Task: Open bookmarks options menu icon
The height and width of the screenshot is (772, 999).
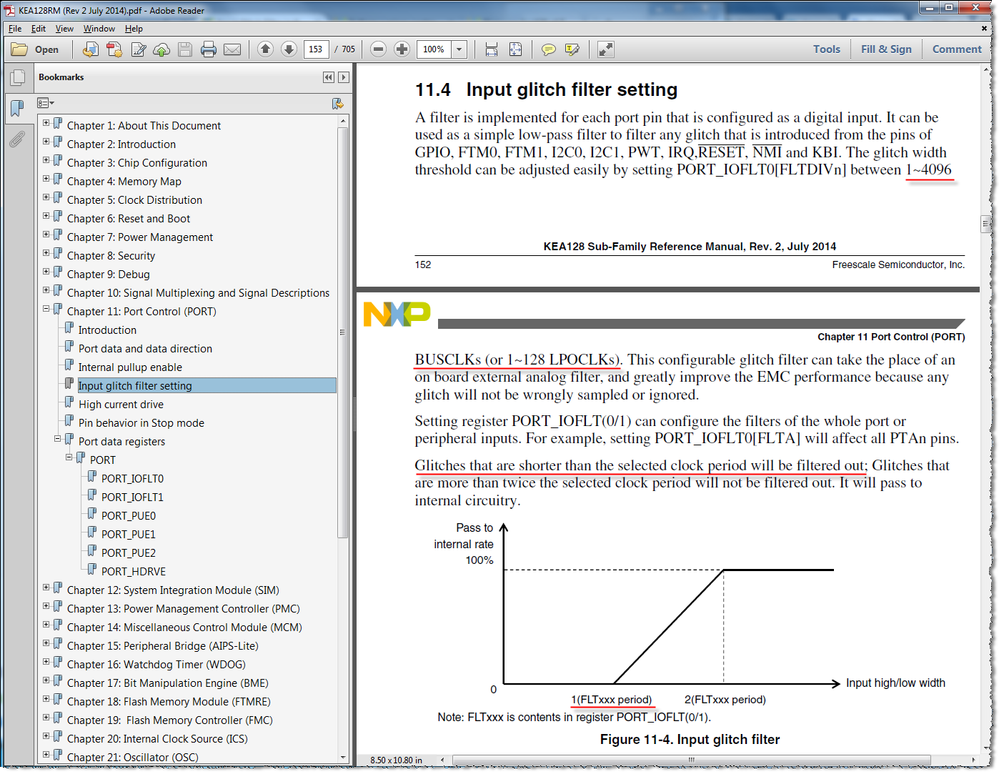Action: [45, 103]
